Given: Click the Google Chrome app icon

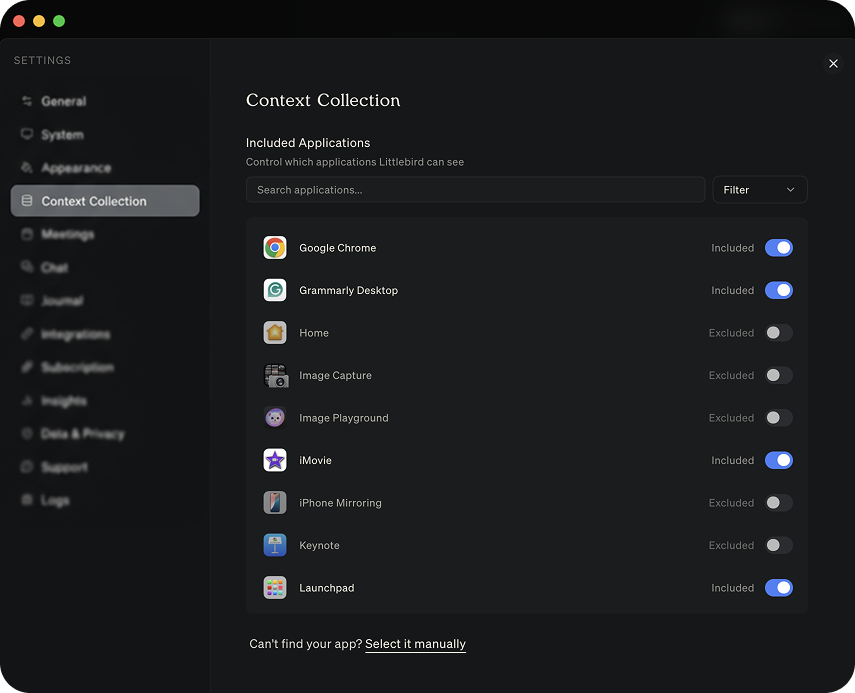Looking at the screenshot, I should tap(274, 247).
